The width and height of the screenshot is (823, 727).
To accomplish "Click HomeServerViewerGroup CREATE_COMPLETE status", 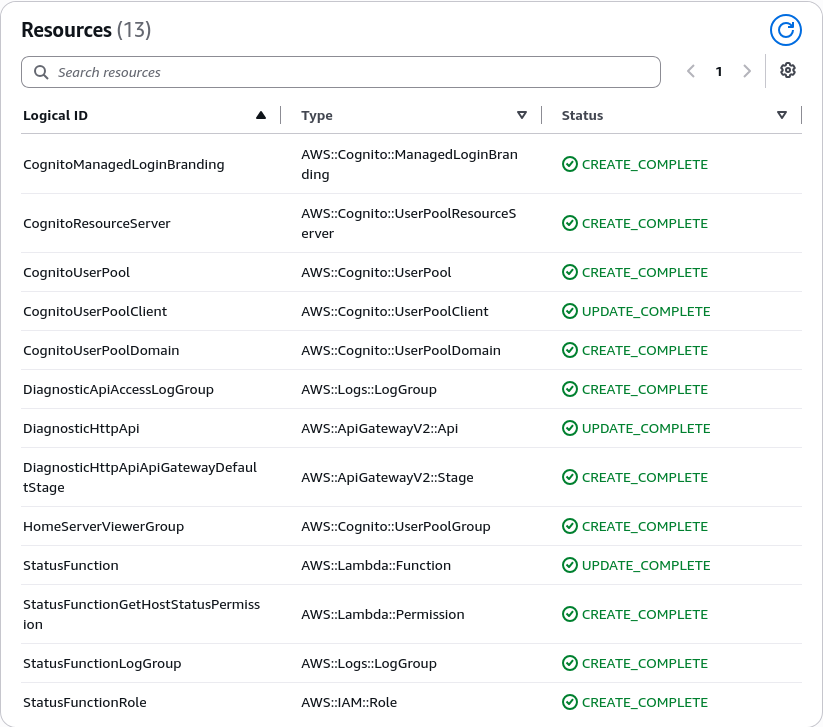I will click(x=645, y=526).
